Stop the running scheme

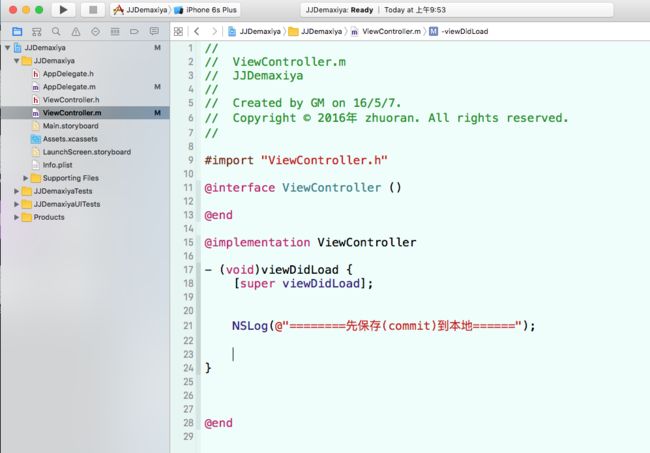tap(93, 10)
